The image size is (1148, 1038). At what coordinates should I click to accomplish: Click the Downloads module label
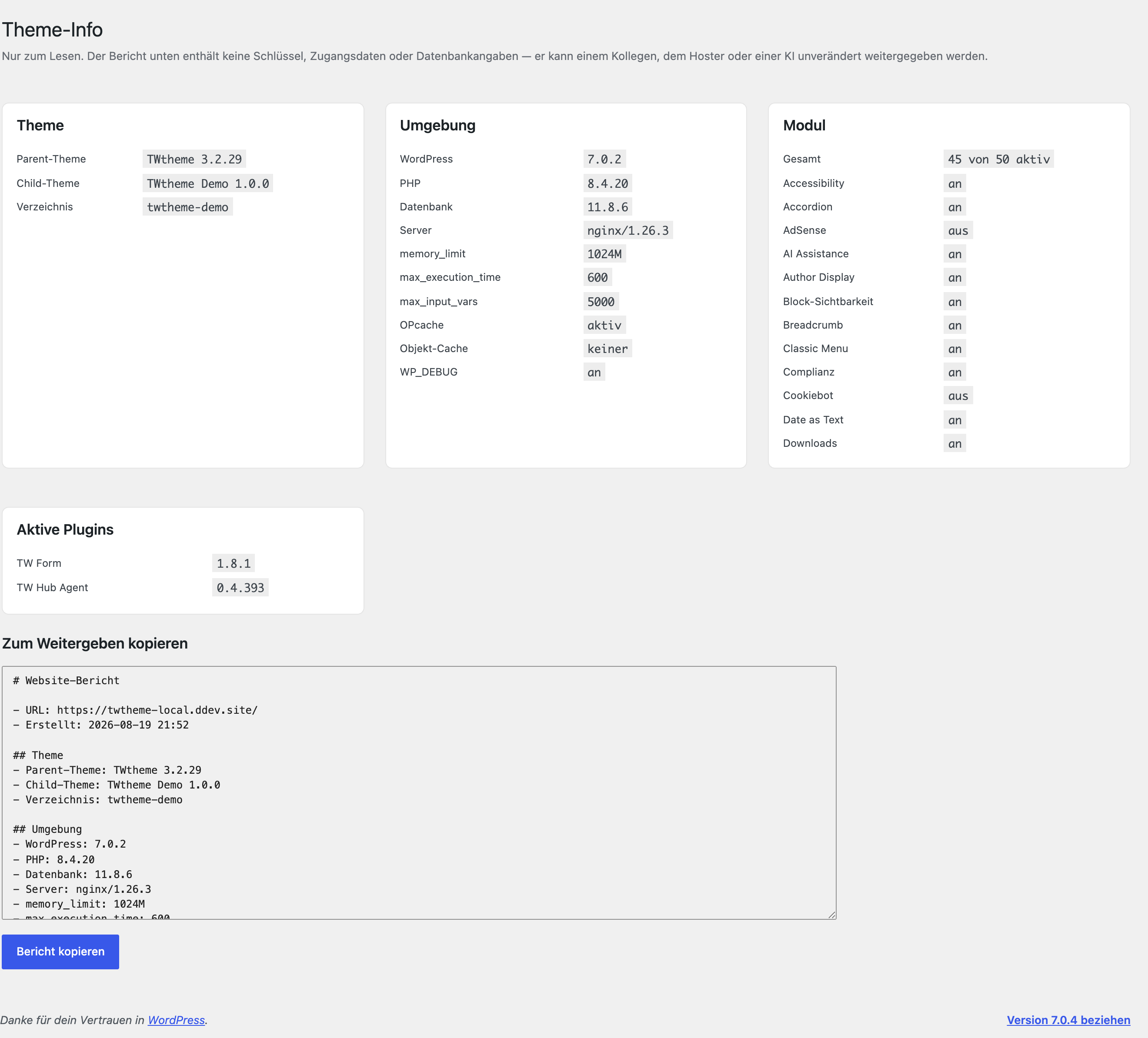(810, 443)
